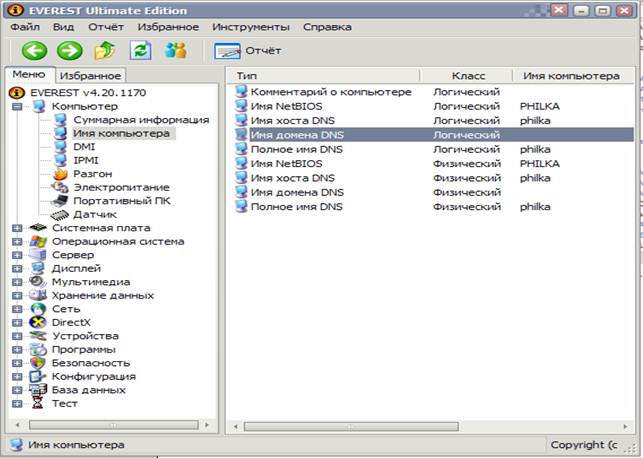Click the EVEREST v4.20.1170 info icon
This screenshot has height=458, width=643.
coord(16,93)
